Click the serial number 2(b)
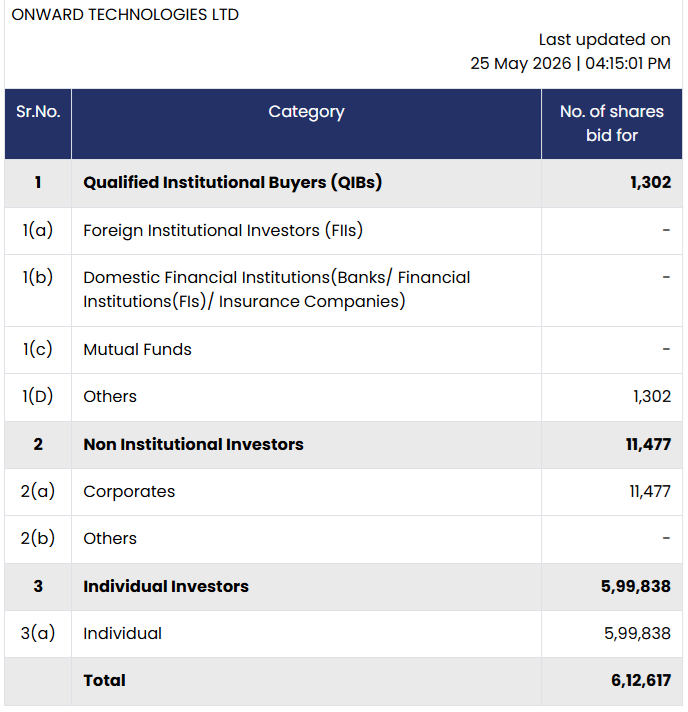Image resolution: width=688 pixels, height=712 pixels. (x=38, y=538)
